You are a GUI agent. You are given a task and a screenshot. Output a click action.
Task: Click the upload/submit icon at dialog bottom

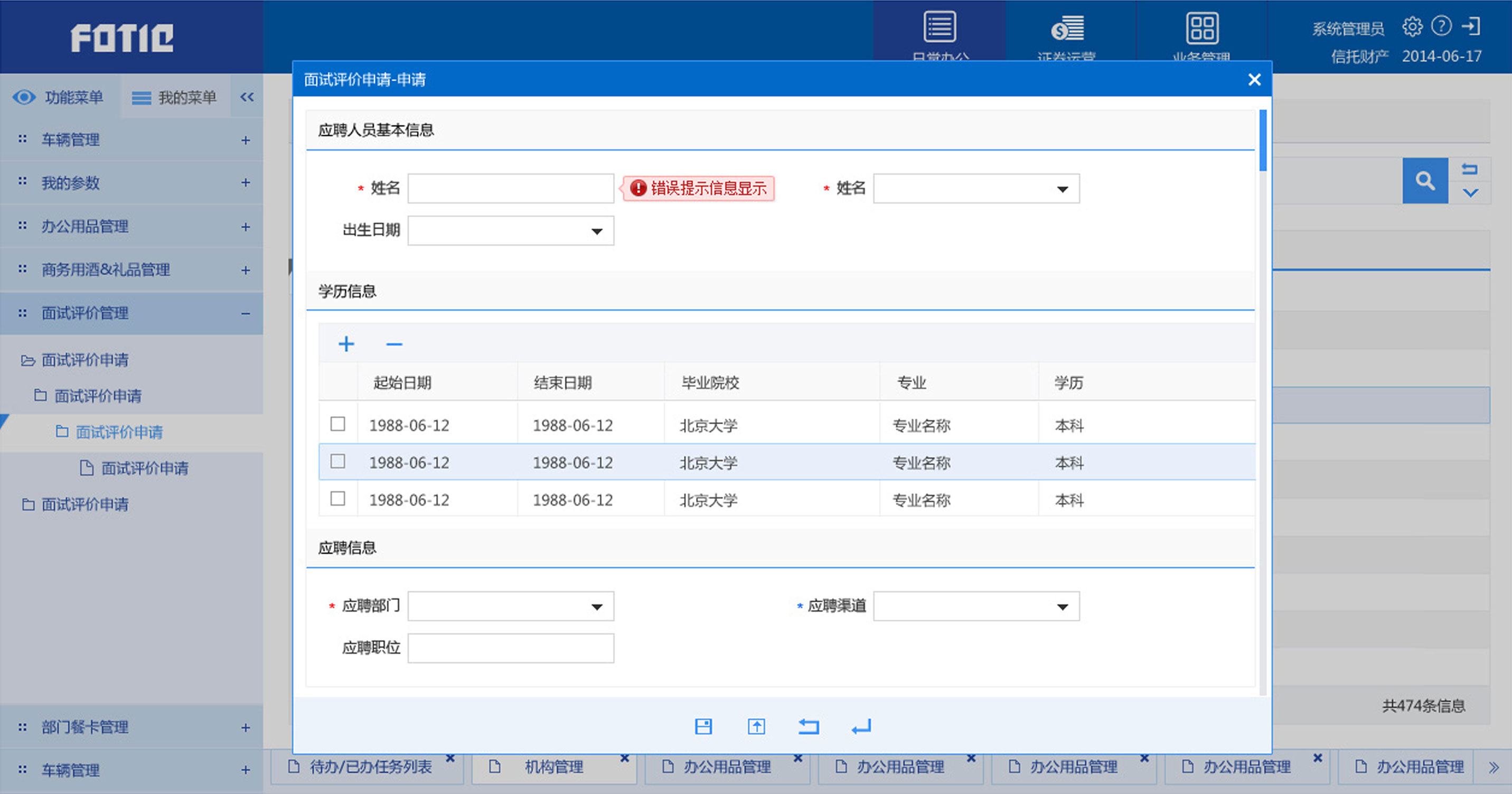click(x=757, y=726)
